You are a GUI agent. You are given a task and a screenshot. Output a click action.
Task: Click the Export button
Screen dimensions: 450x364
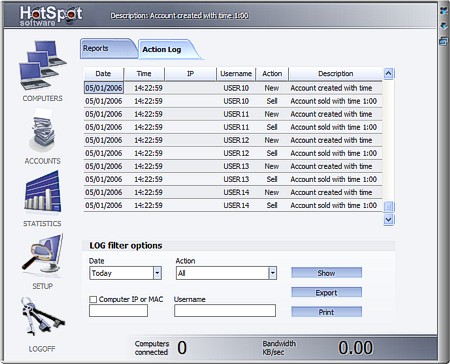(x=326, y=293)
